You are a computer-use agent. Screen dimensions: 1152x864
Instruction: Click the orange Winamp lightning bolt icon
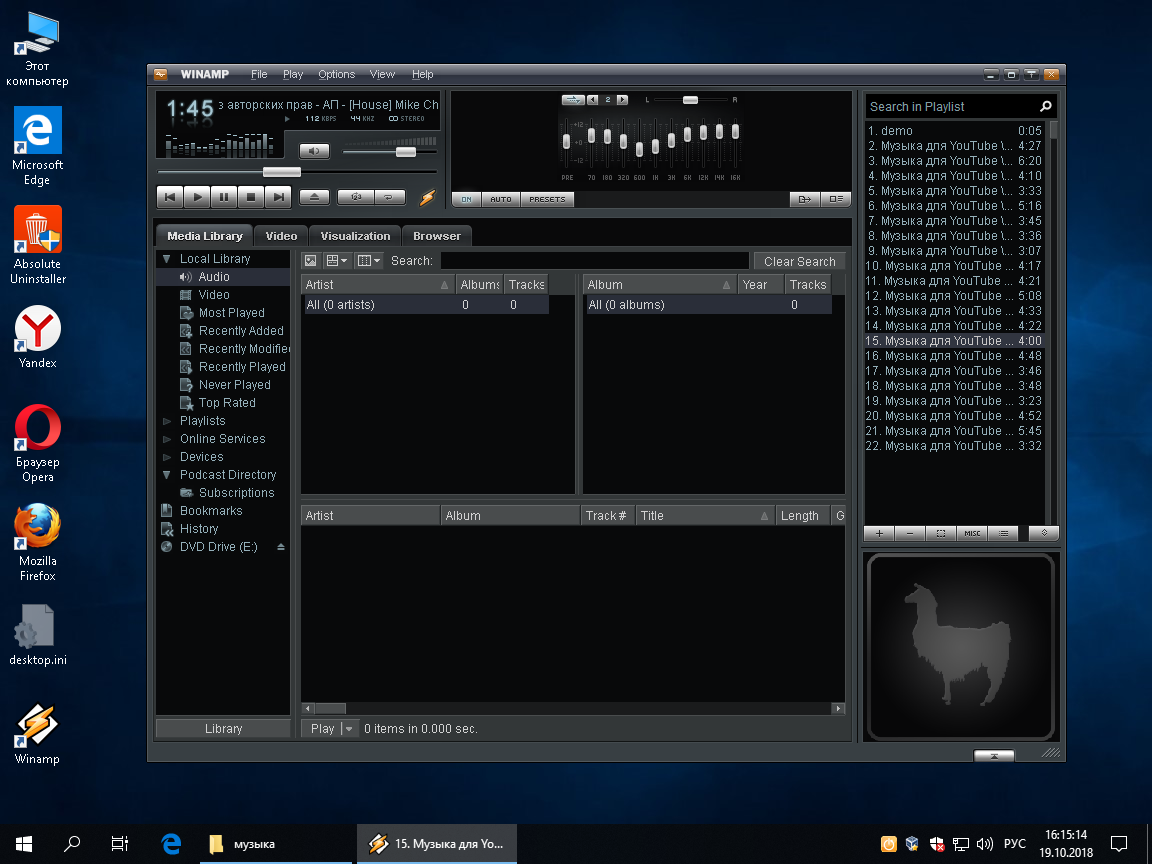coord(427,197)
